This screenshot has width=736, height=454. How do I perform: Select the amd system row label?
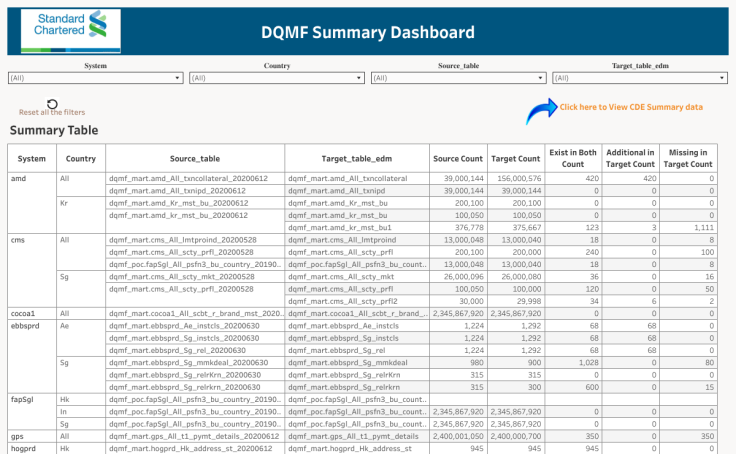click(x=18, y=178)
